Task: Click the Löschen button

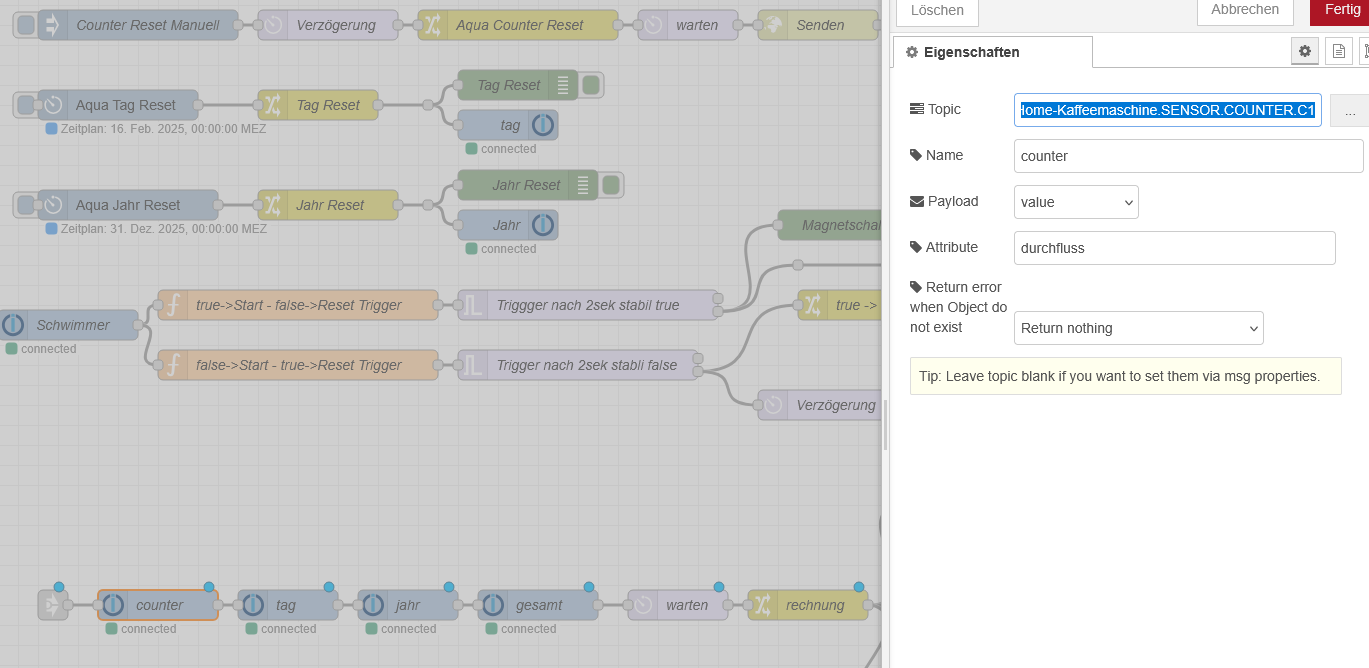Action: [937, 10]
